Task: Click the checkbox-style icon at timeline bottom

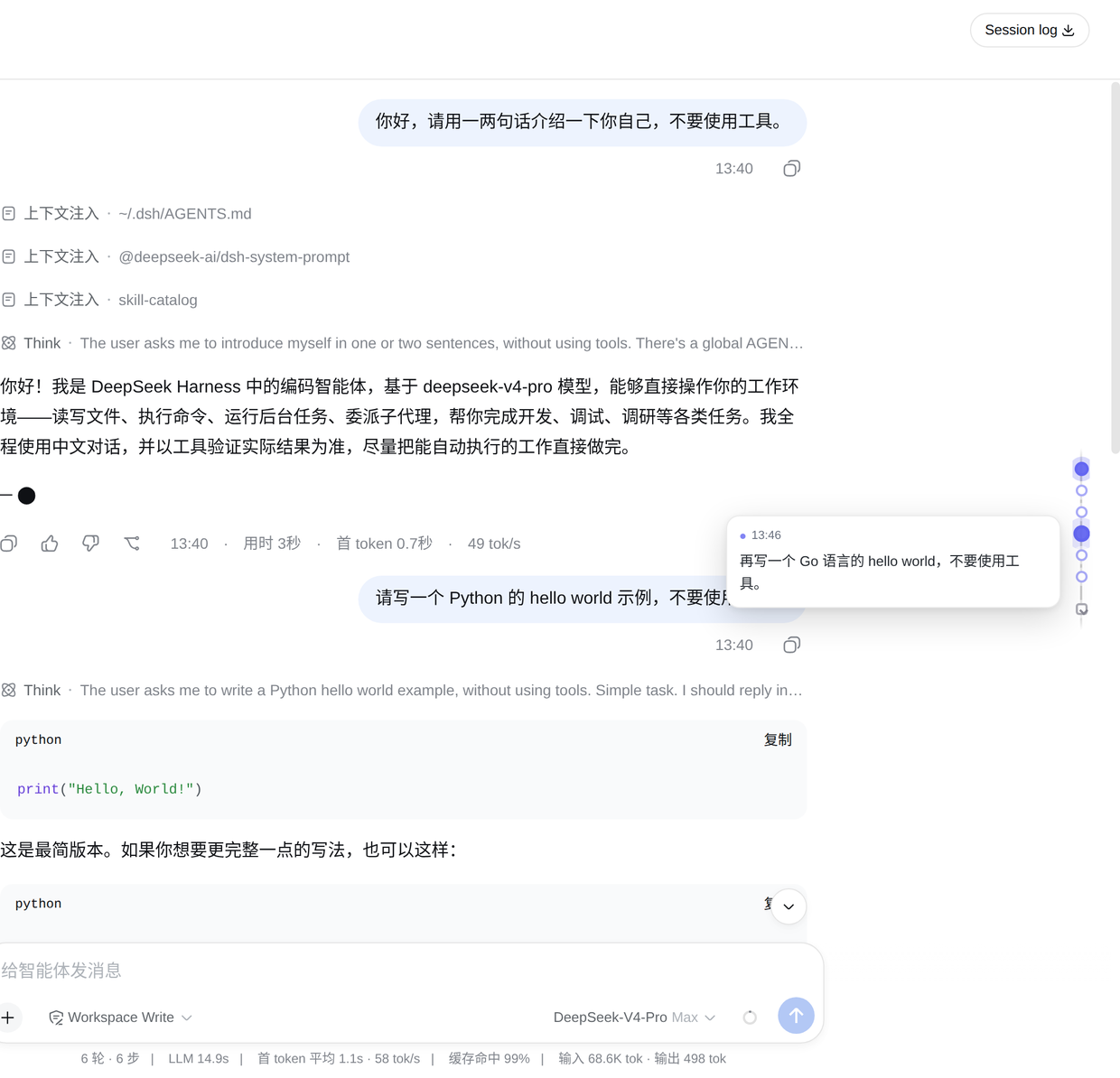Action: pos(1081,609)
